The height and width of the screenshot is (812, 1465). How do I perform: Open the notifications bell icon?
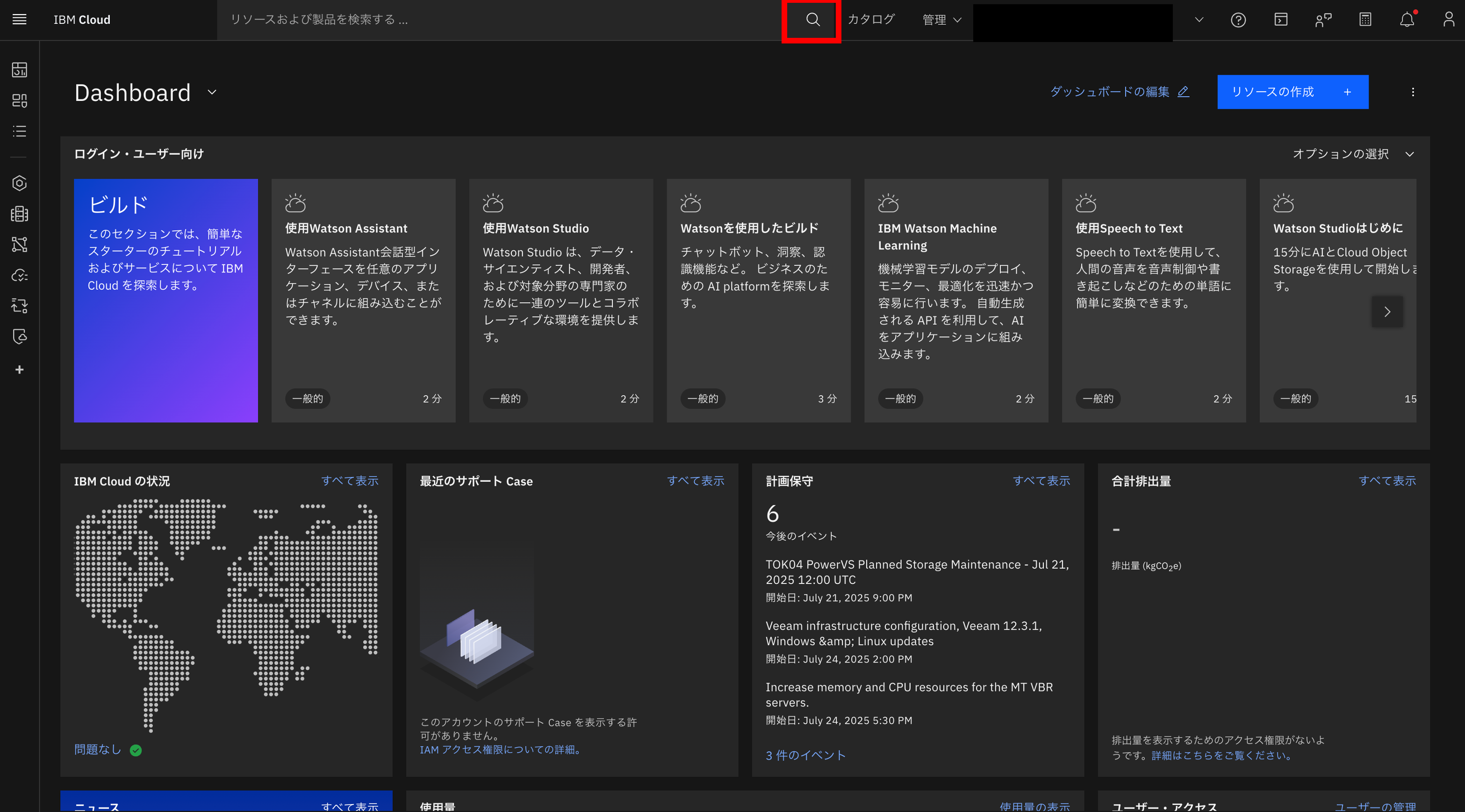(1407, 20)
